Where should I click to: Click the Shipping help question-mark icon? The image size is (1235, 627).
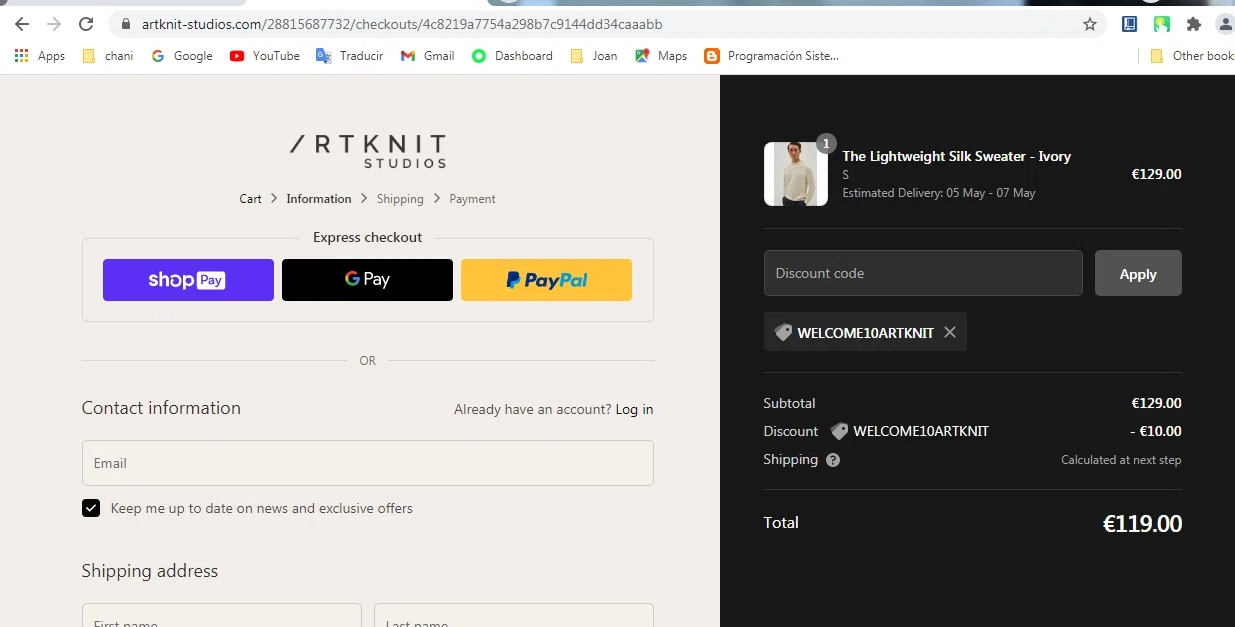point(833,460)
